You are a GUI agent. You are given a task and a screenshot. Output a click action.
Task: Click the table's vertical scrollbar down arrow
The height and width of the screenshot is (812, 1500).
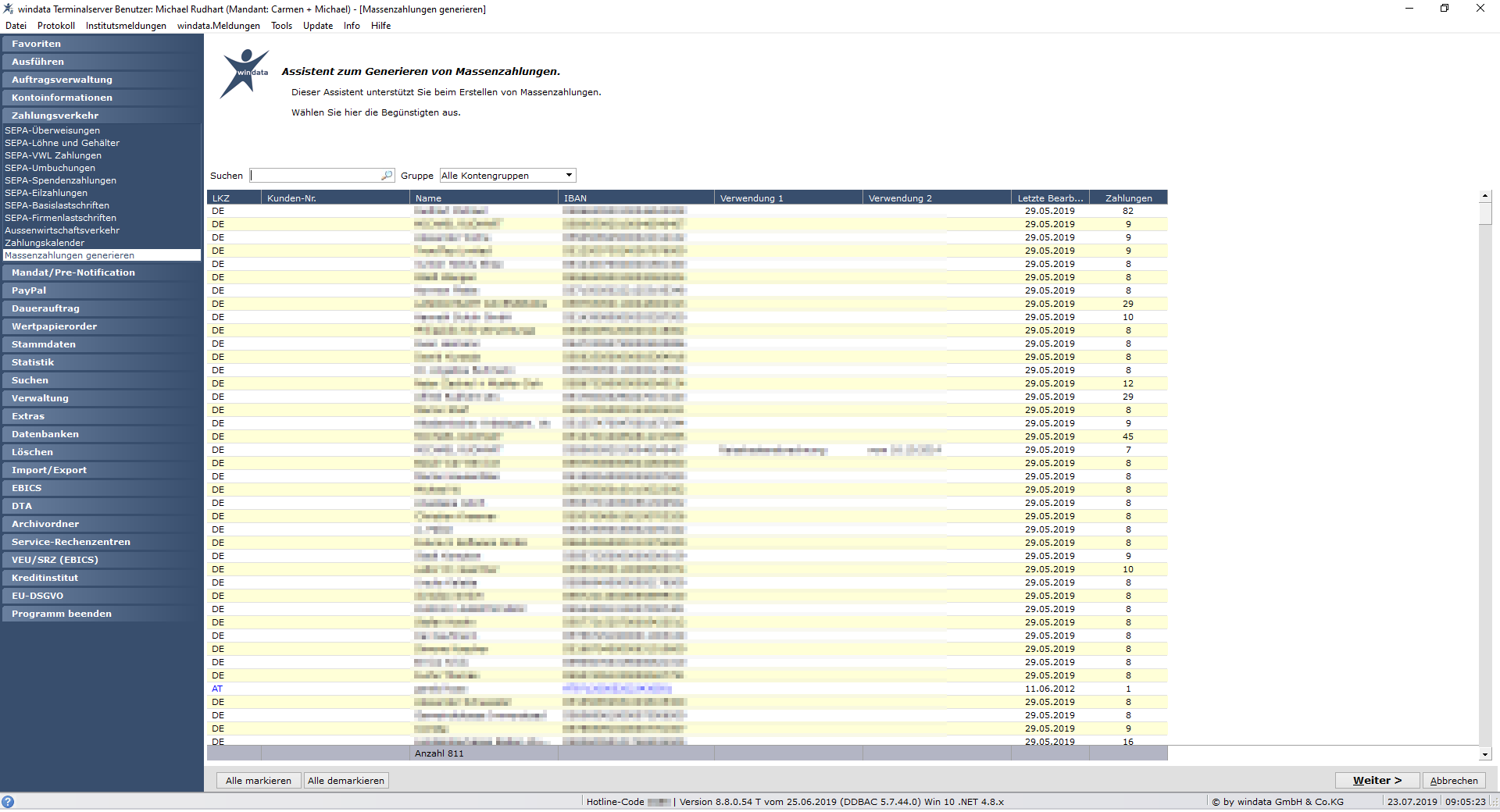tap(1485, 754)
